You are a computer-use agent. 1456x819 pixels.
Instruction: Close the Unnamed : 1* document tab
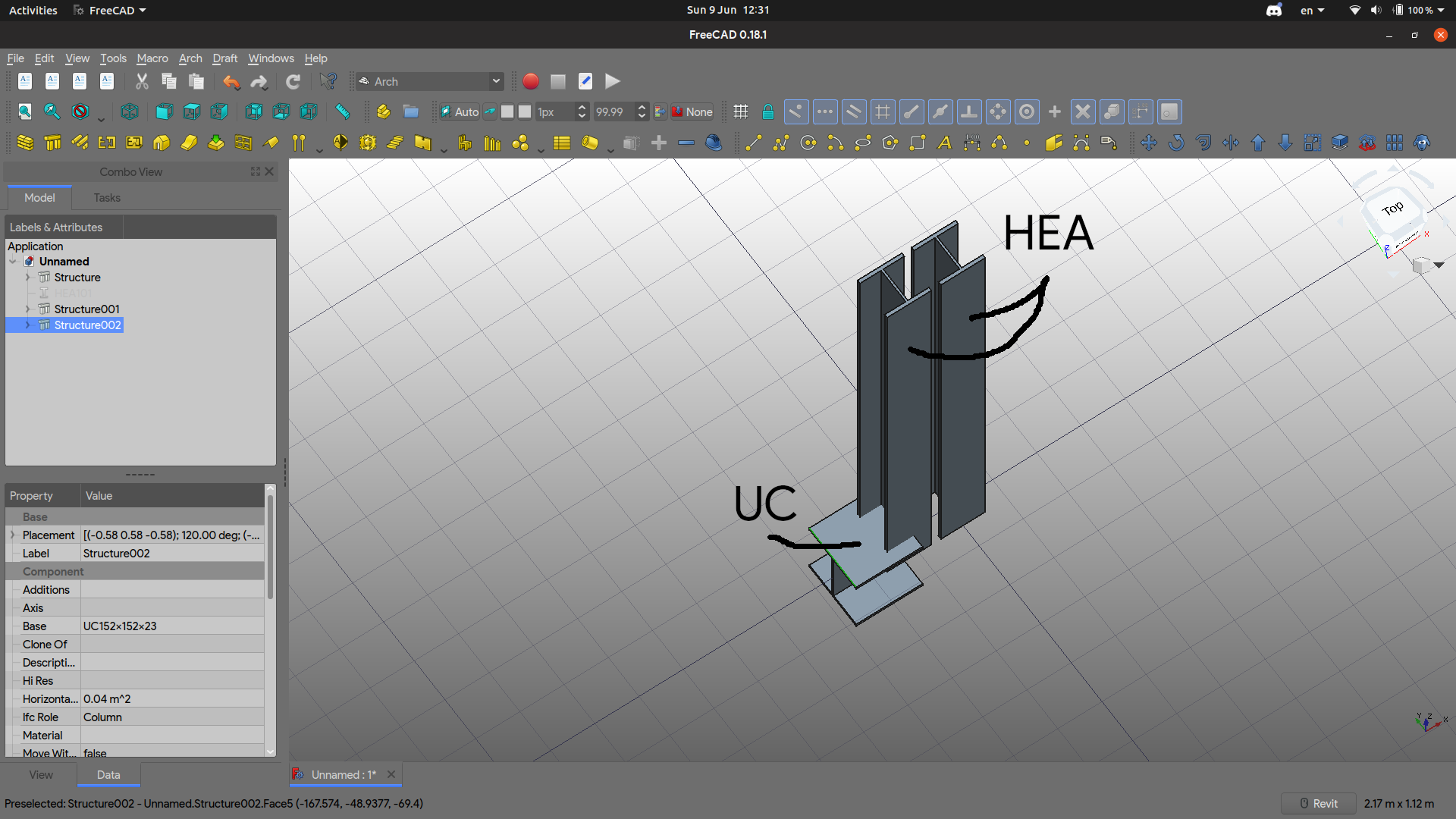click(391, 774)
